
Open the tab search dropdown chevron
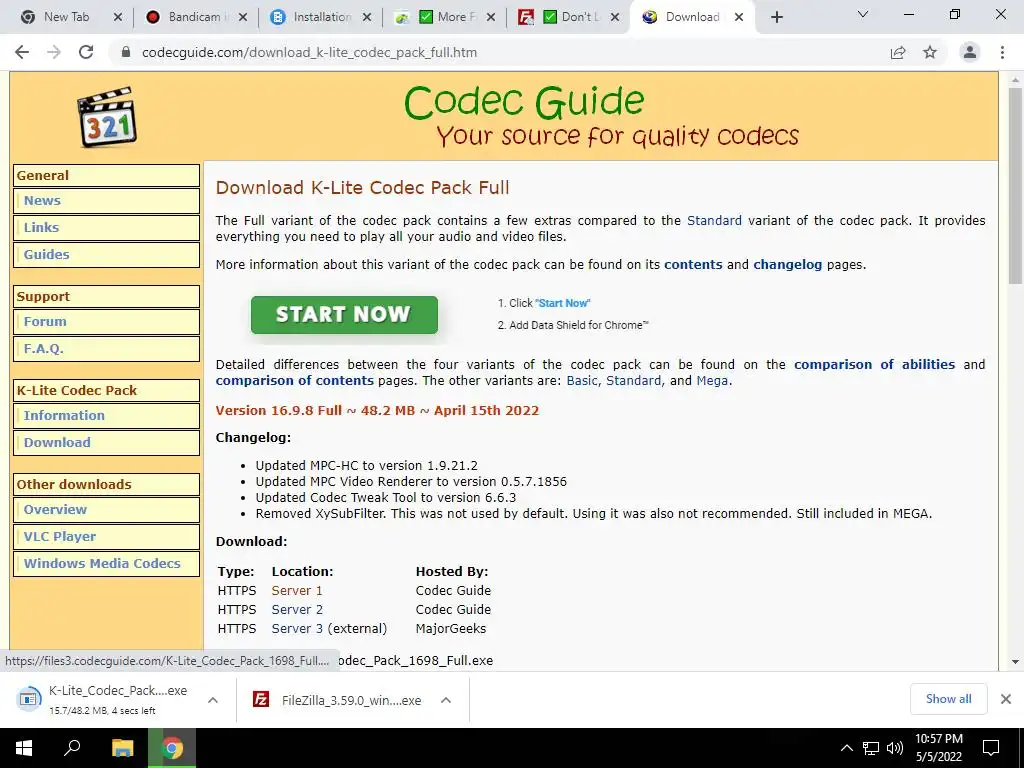[x=863, y=14]
